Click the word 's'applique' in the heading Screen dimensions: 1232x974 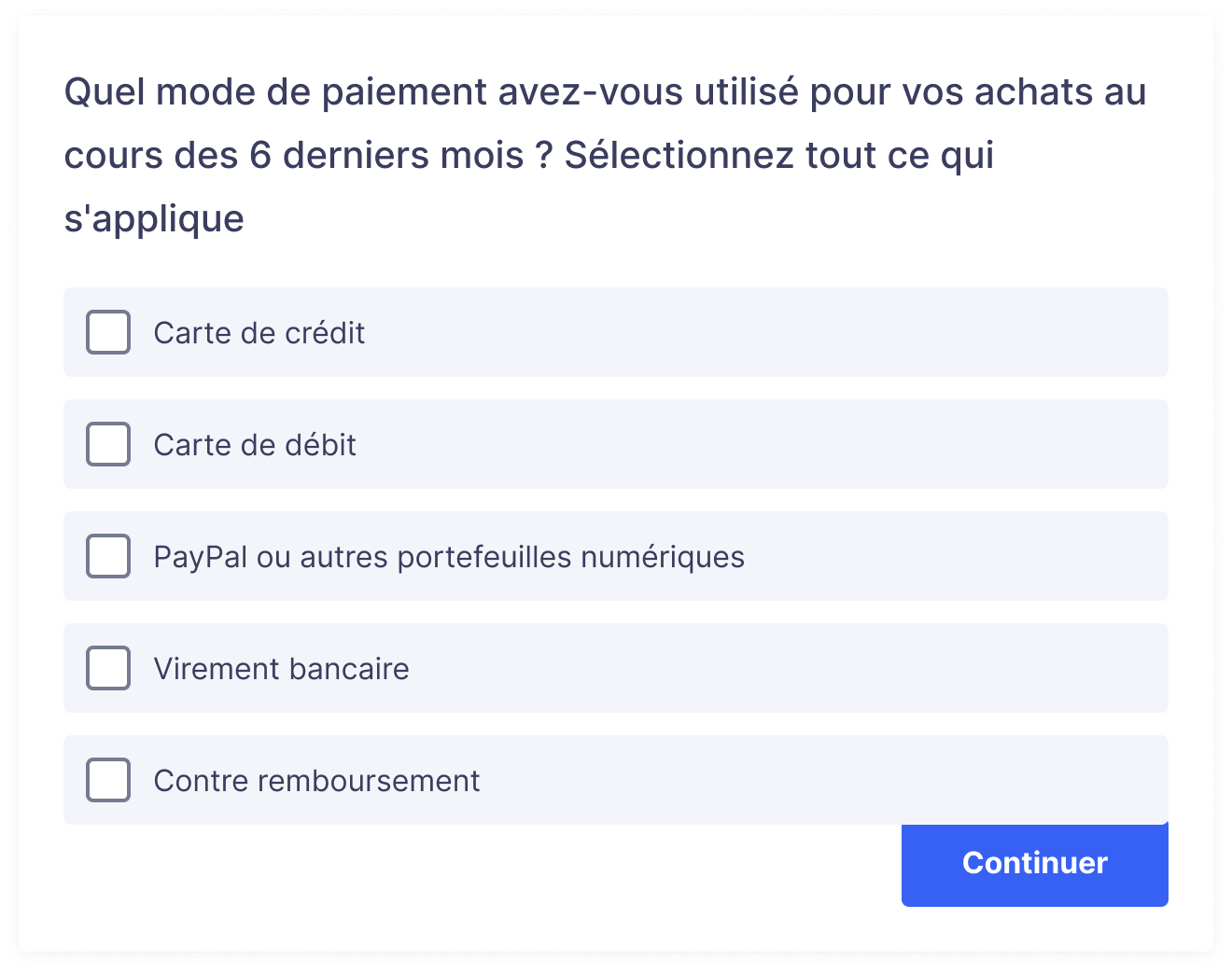pos(154,219)
